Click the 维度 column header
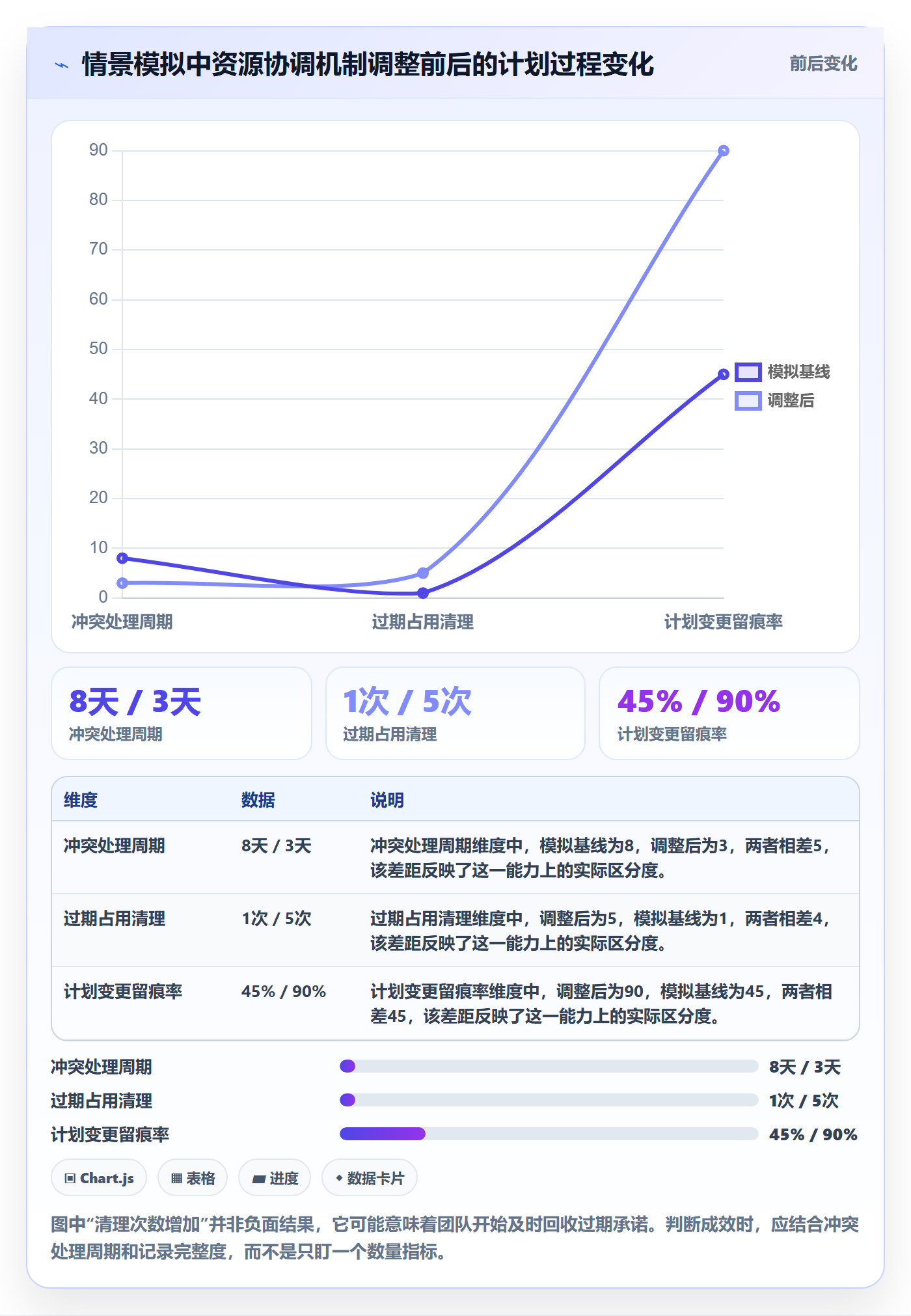The image size is (911, 1316). coord(81,801)
